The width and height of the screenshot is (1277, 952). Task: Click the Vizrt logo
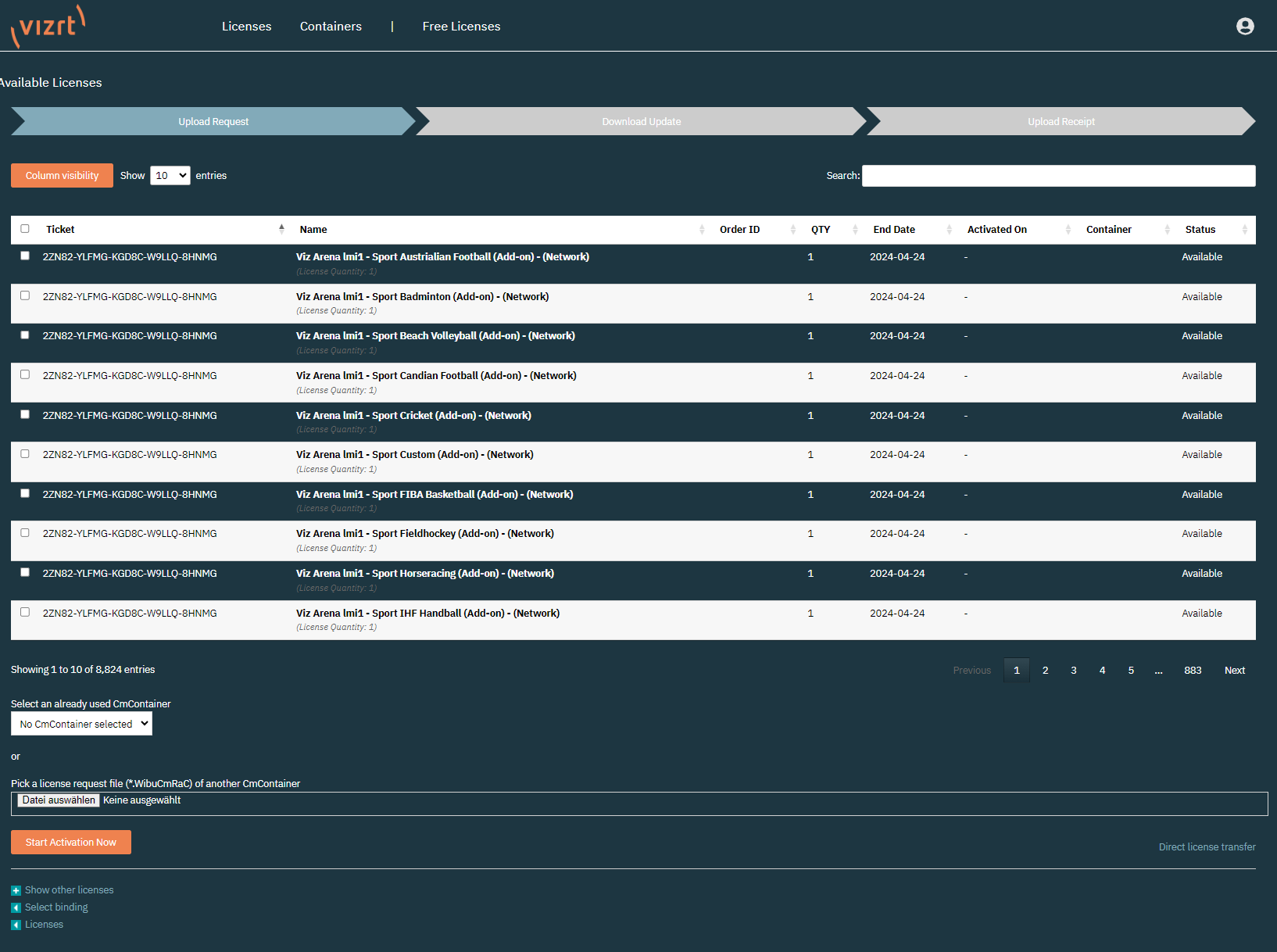[48, 26]
